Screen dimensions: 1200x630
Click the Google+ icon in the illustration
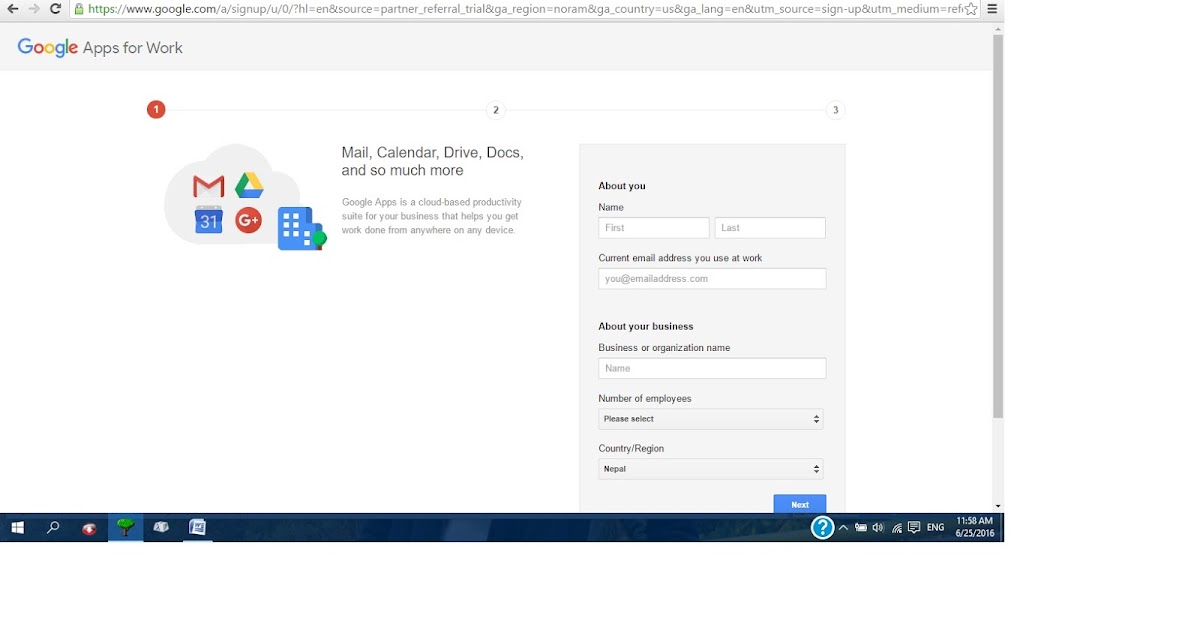pyautogui.click(x=248, y=219)
